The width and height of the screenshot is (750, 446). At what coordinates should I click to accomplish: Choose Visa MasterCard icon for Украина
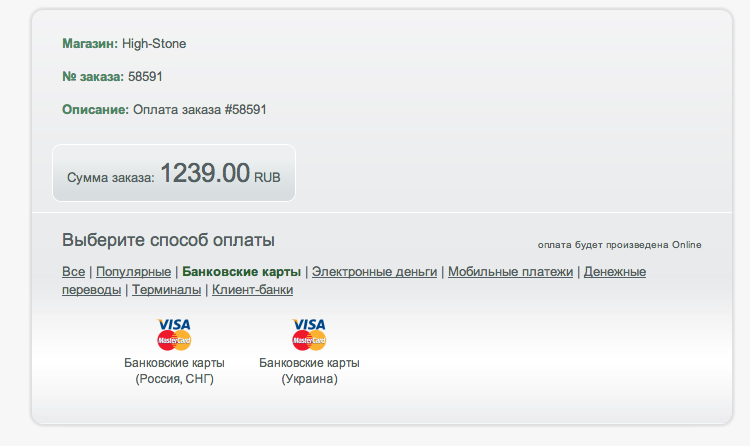[309, 334]
